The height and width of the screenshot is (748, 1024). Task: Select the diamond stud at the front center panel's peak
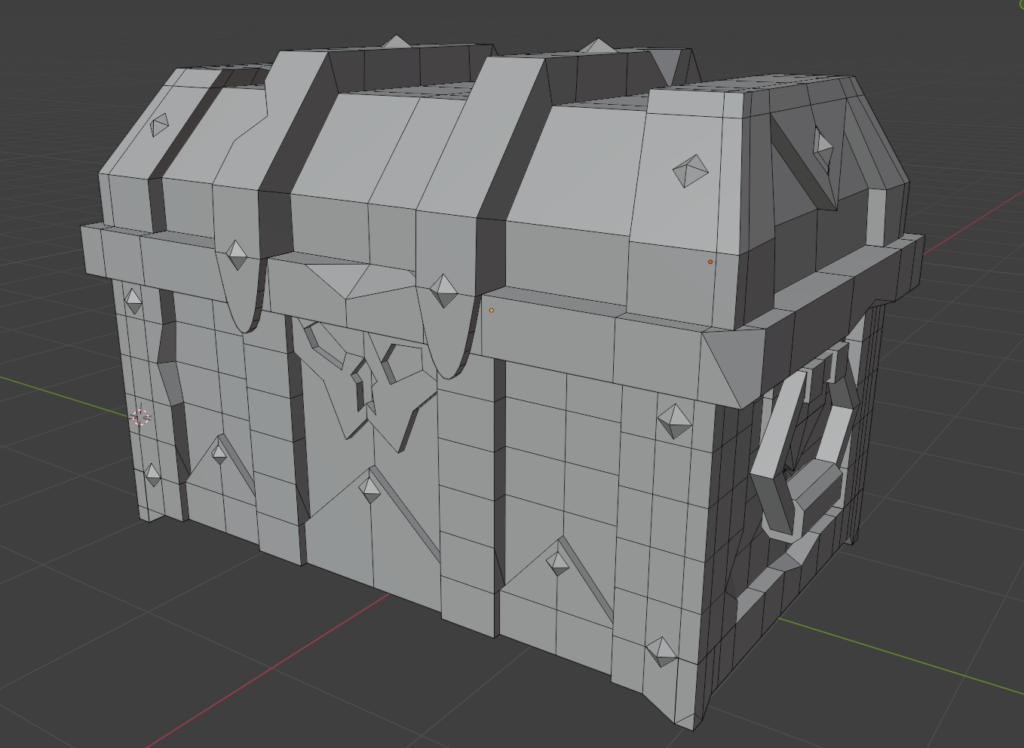[x=370, y=489]
